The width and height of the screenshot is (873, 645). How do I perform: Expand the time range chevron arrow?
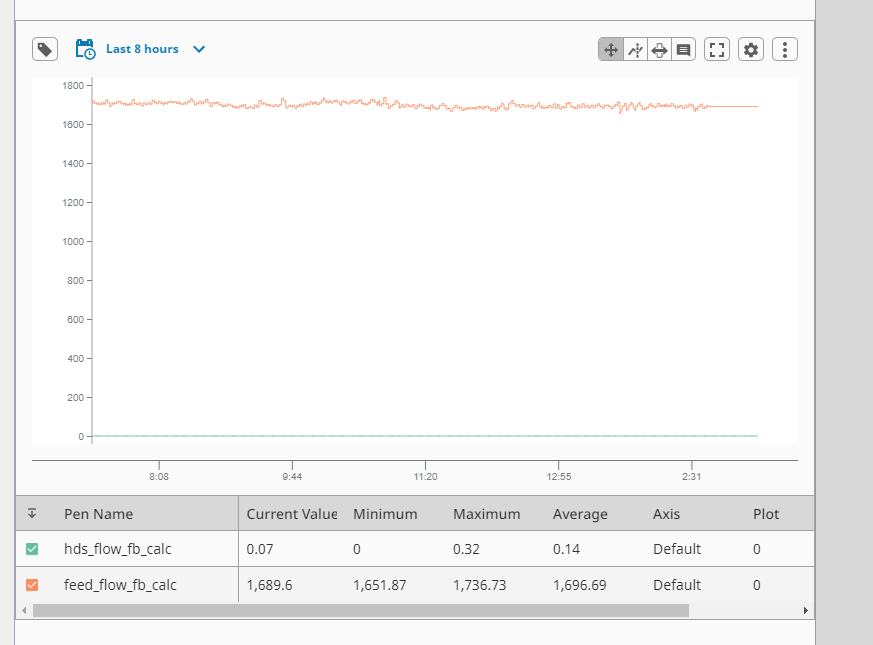pos(199,49)
